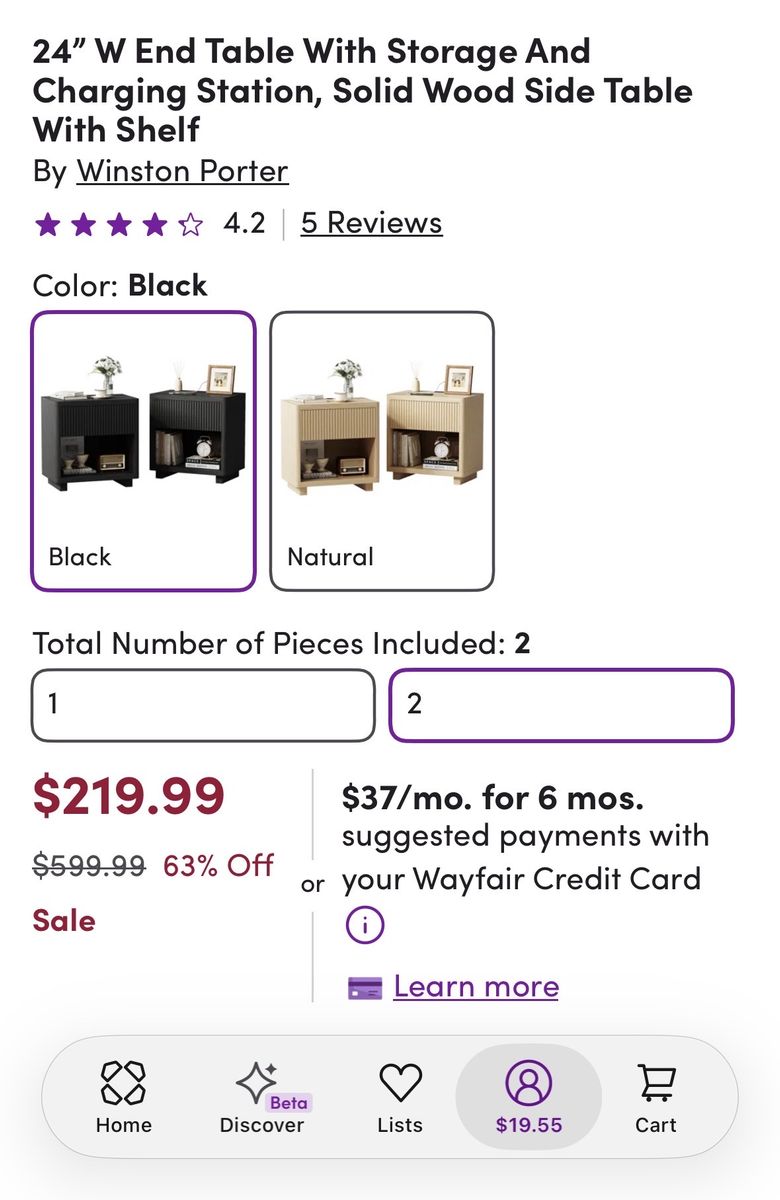Screen dimensions: 780x1200
Task: Tap the $219.99 sale price
Action: click(x=129, y=796)
